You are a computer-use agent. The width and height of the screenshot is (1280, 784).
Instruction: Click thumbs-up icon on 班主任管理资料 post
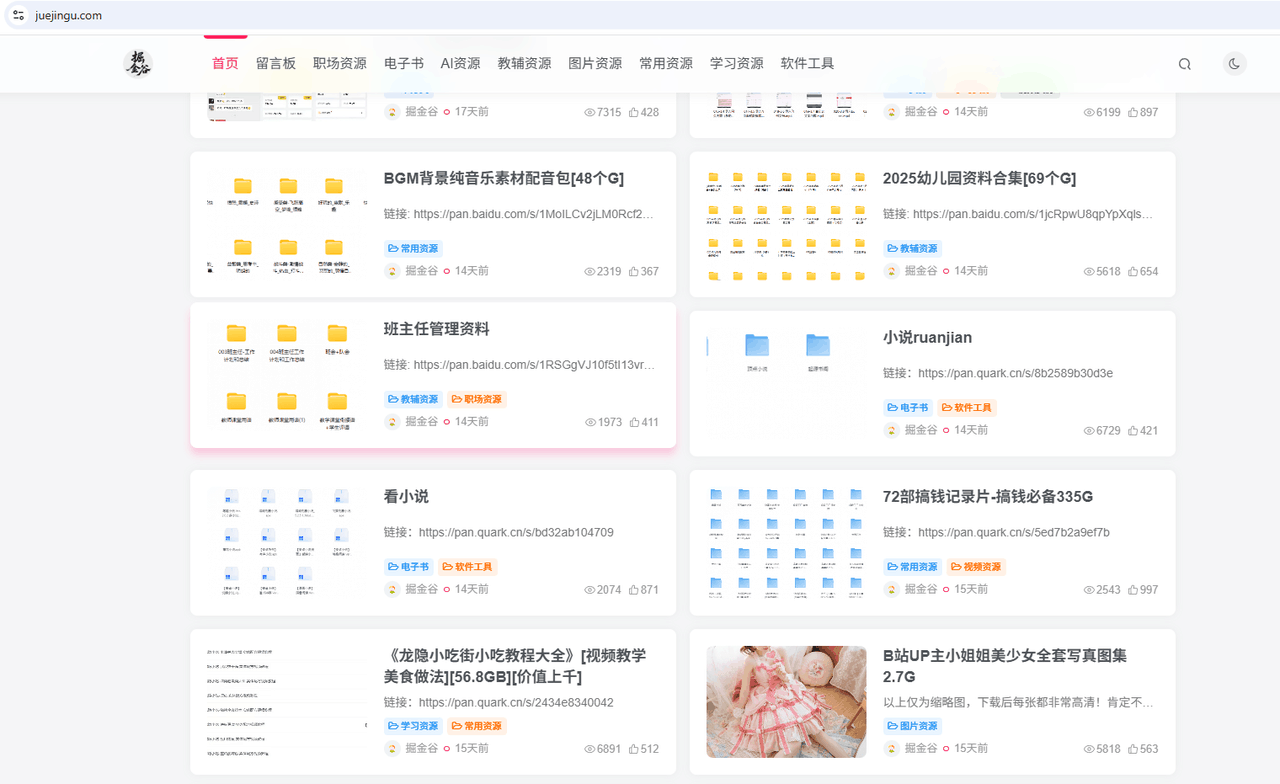point(634,422)
